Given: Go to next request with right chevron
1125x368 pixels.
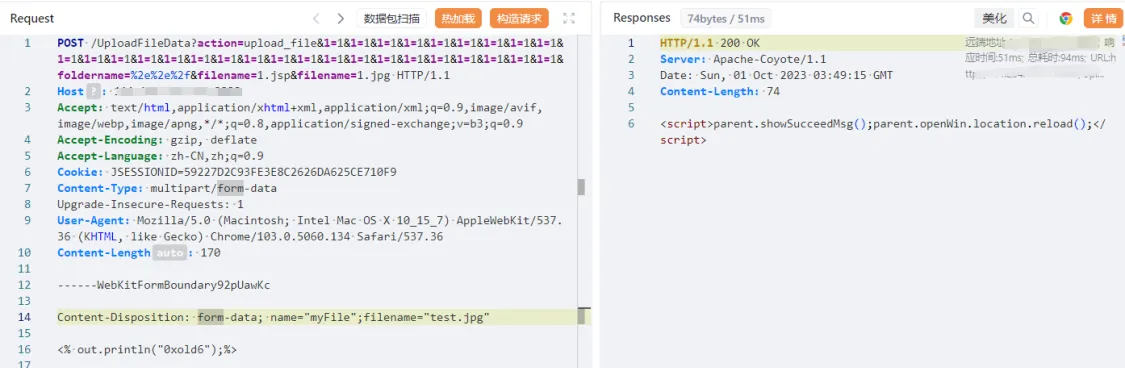Looking at the screenshot, I should pos(341,19).
